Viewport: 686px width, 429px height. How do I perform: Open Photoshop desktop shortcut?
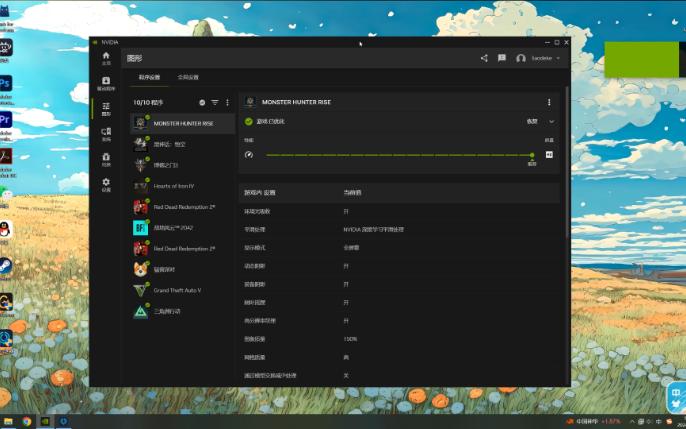click(6, 83)
